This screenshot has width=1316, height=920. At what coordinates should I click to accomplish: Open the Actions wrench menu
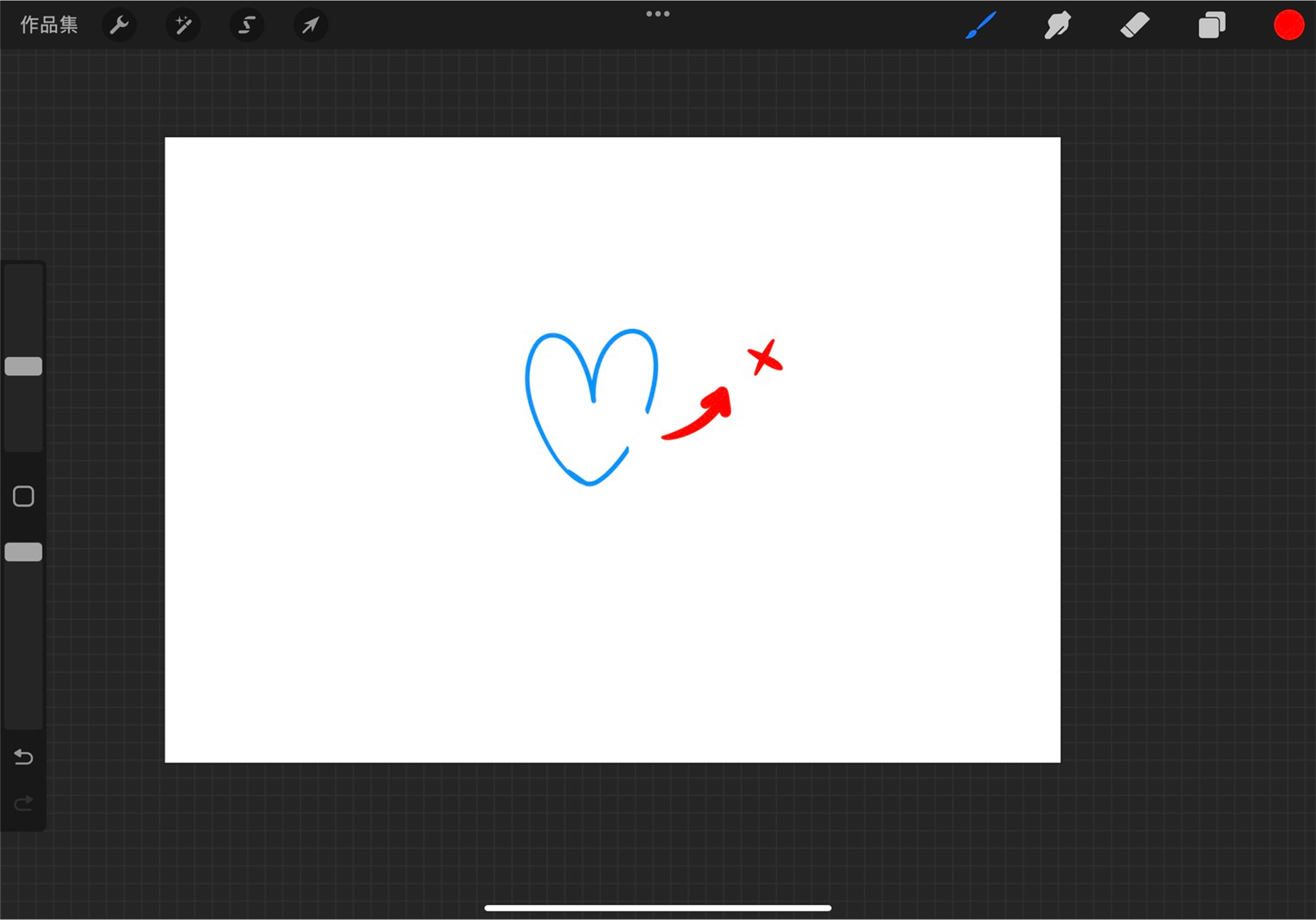point(119,25)
